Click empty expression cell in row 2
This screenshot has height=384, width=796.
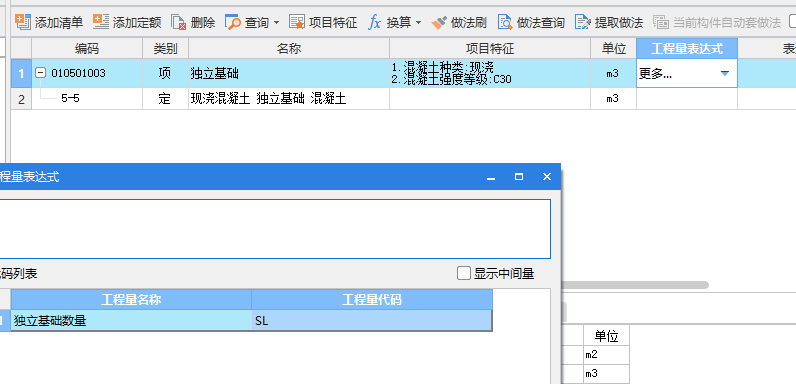click(x=687, y=99)
